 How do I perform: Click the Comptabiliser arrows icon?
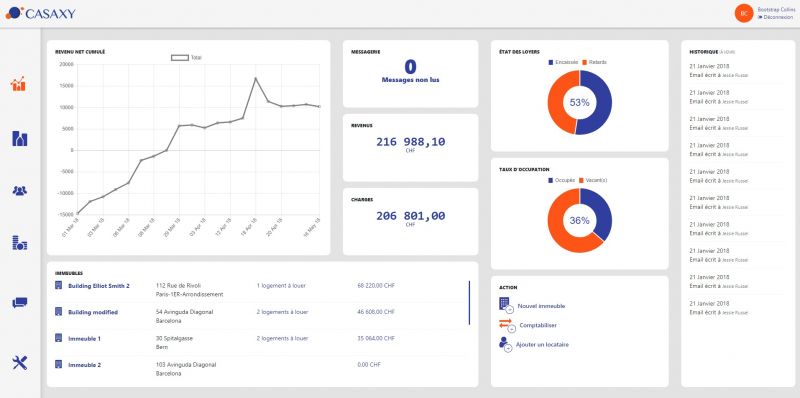click(507, 325)
